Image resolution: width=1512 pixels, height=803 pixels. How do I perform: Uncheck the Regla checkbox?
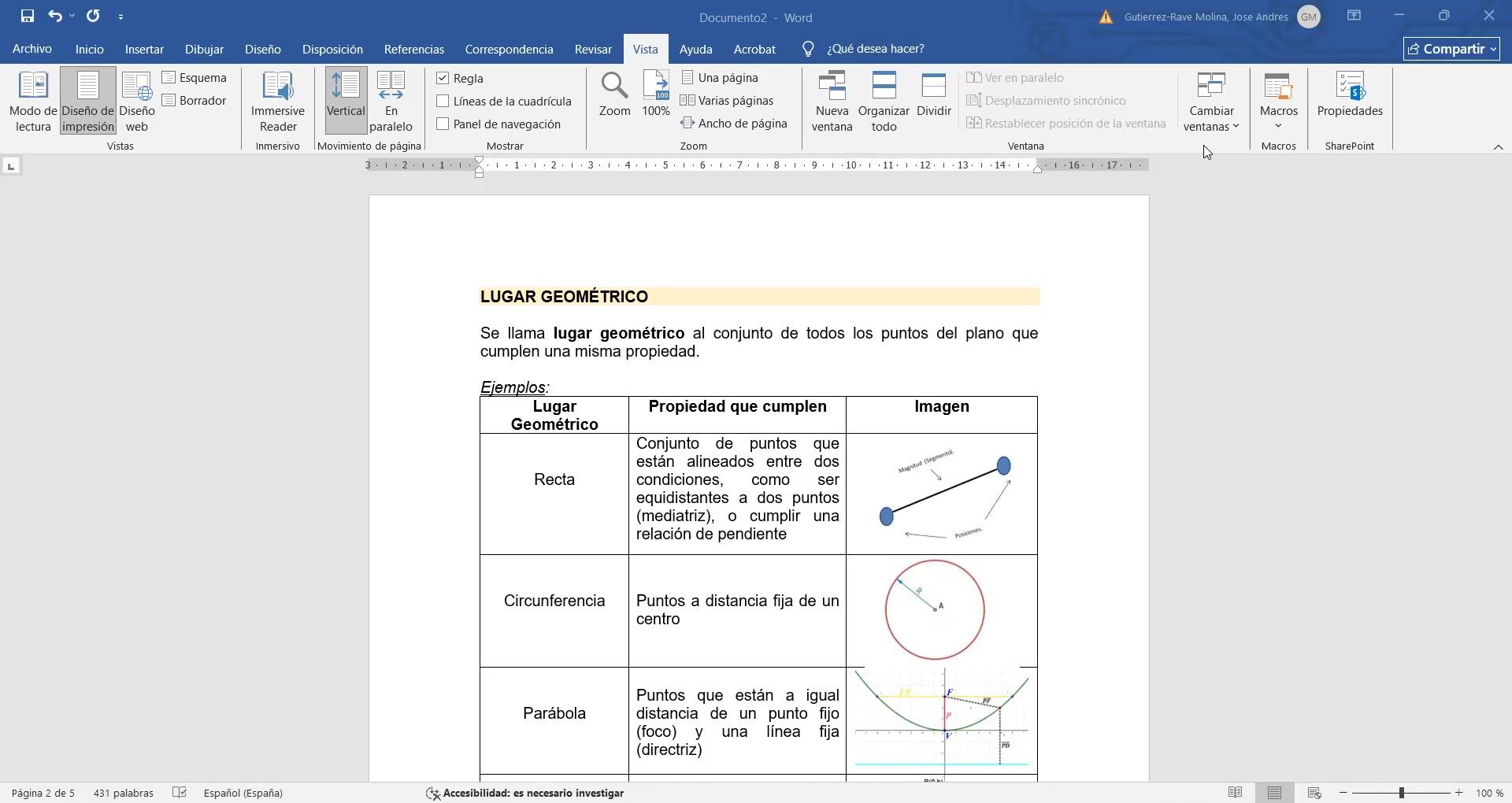pyautogui.click(x=443, y=78)
